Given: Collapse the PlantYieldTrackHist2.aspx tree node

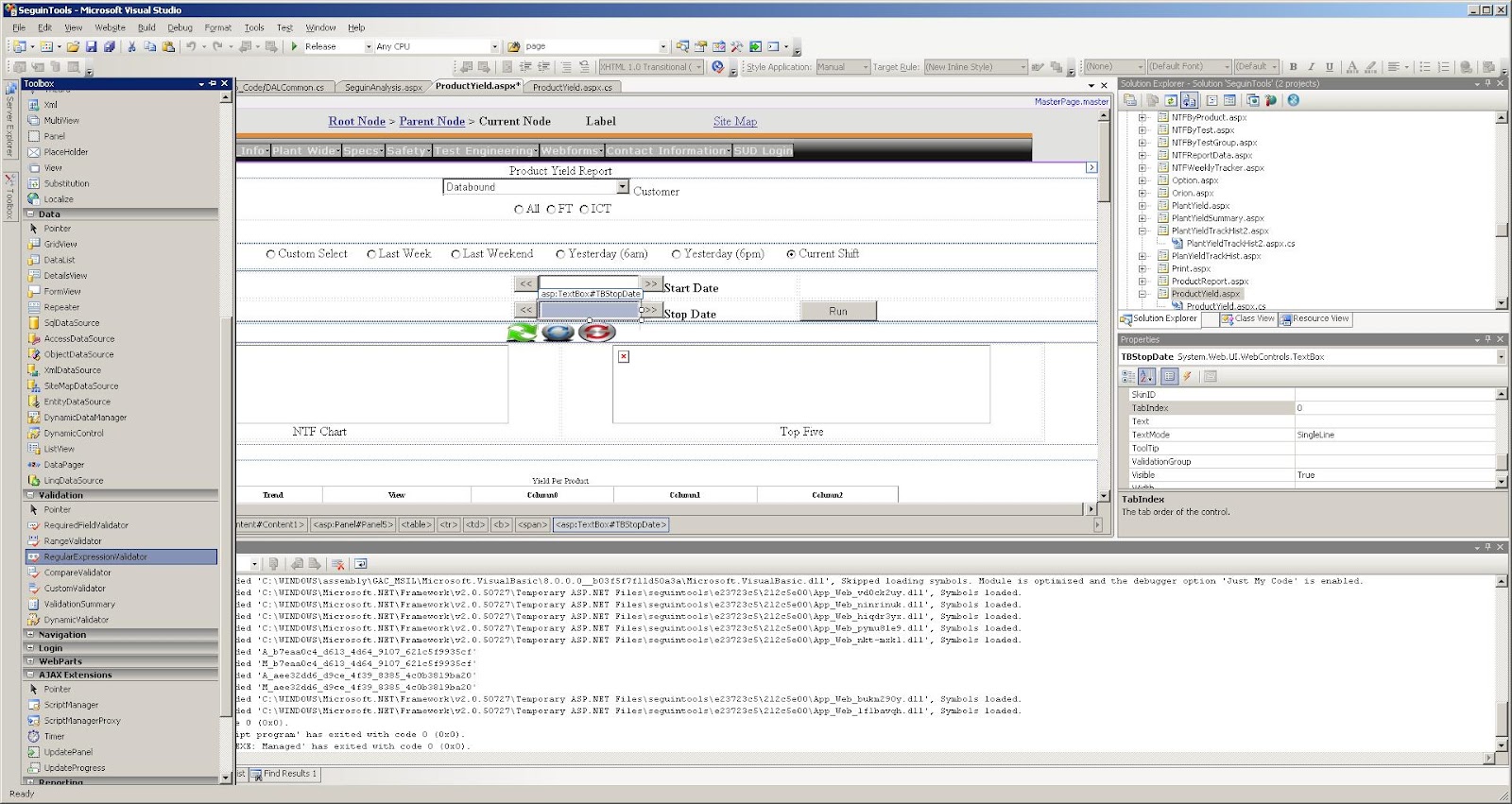Looking at the screenshot, I should (1142, 231).
